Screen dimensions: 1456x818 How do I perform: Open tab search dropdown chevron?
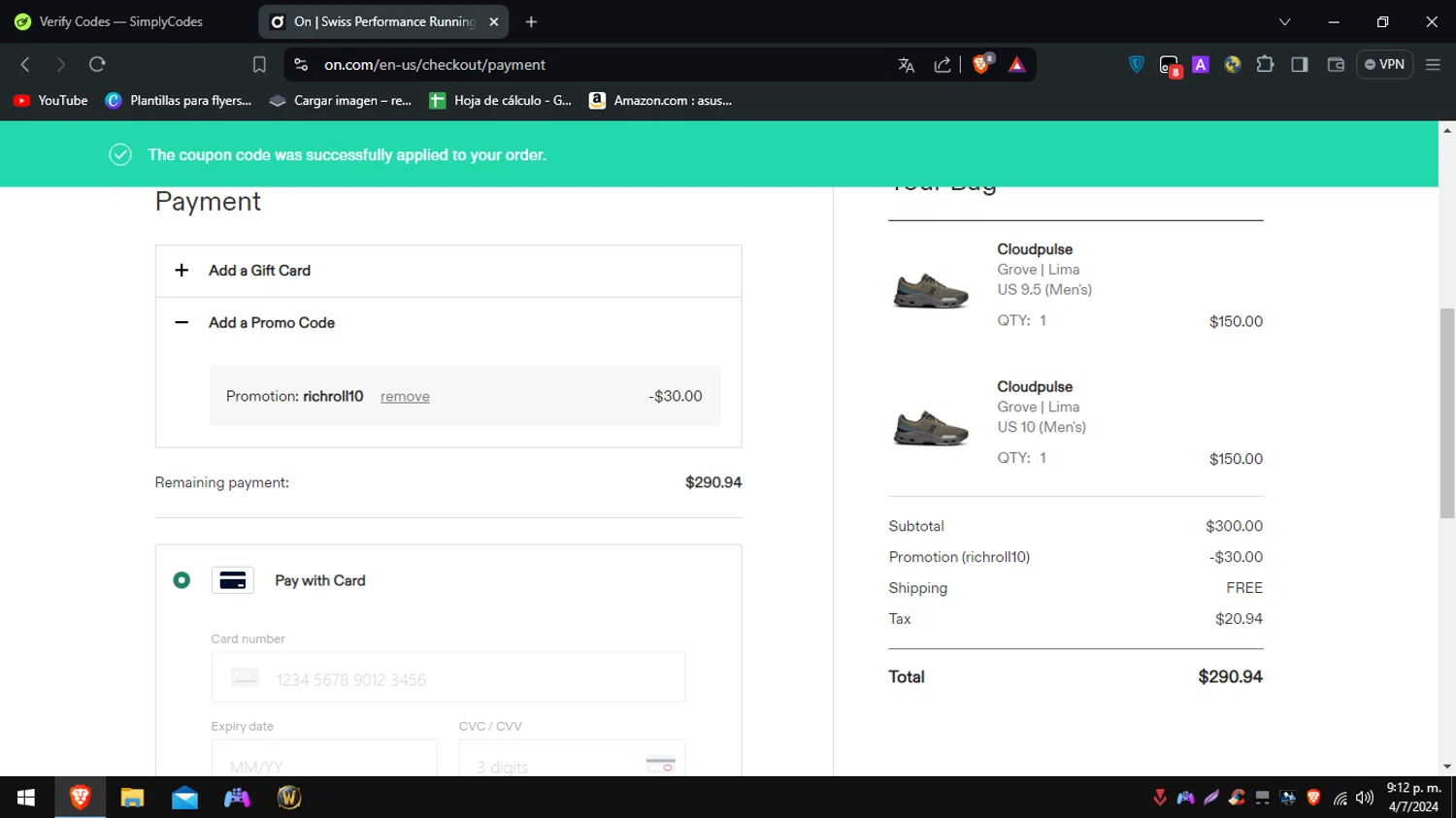click(x=1284, y=21)
